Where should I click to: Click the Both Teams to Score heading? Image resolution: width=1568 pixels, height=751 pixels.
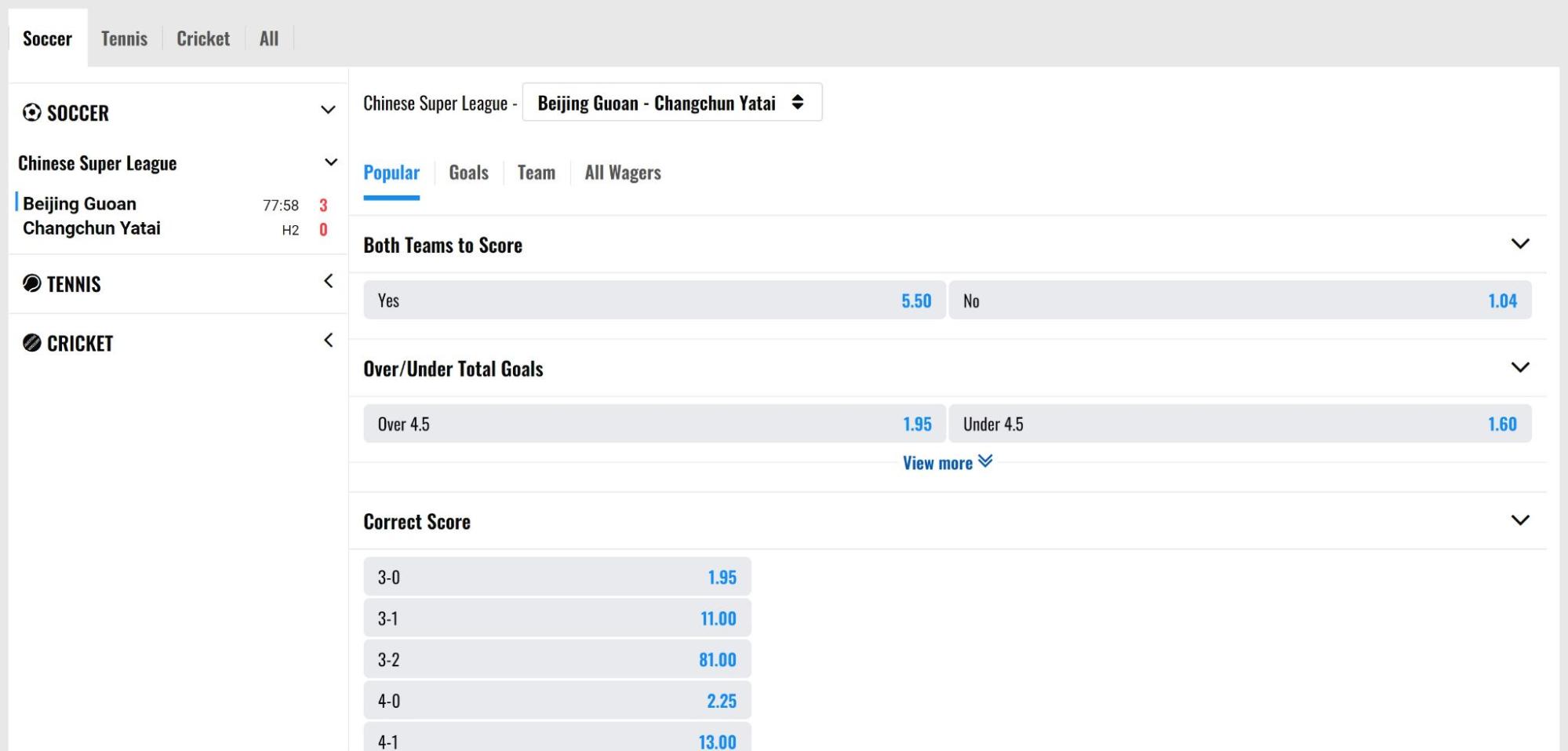tap(442, 246)
